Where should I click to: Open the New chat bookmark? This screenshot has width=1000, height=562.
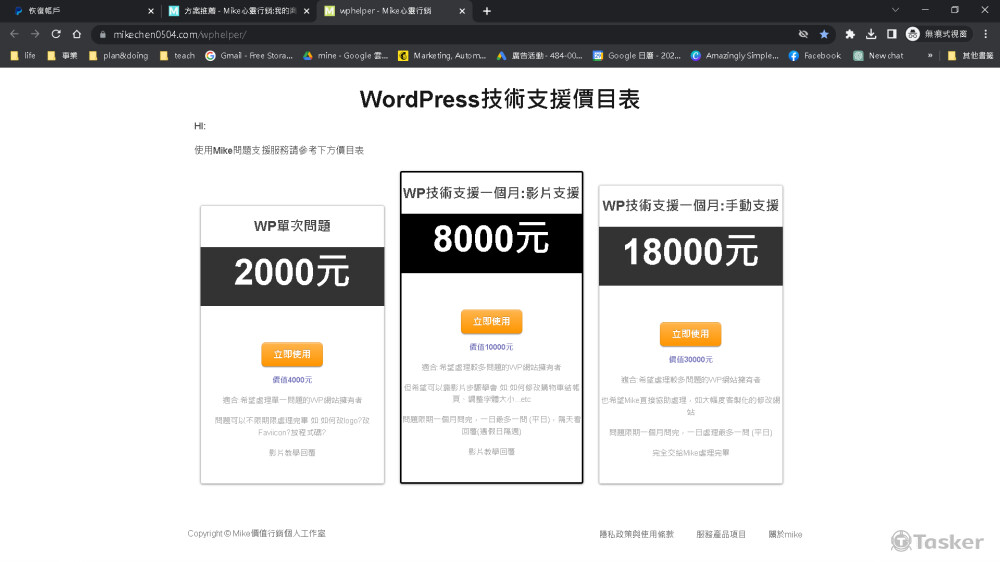pyautogui.click(x=879, y=55)
